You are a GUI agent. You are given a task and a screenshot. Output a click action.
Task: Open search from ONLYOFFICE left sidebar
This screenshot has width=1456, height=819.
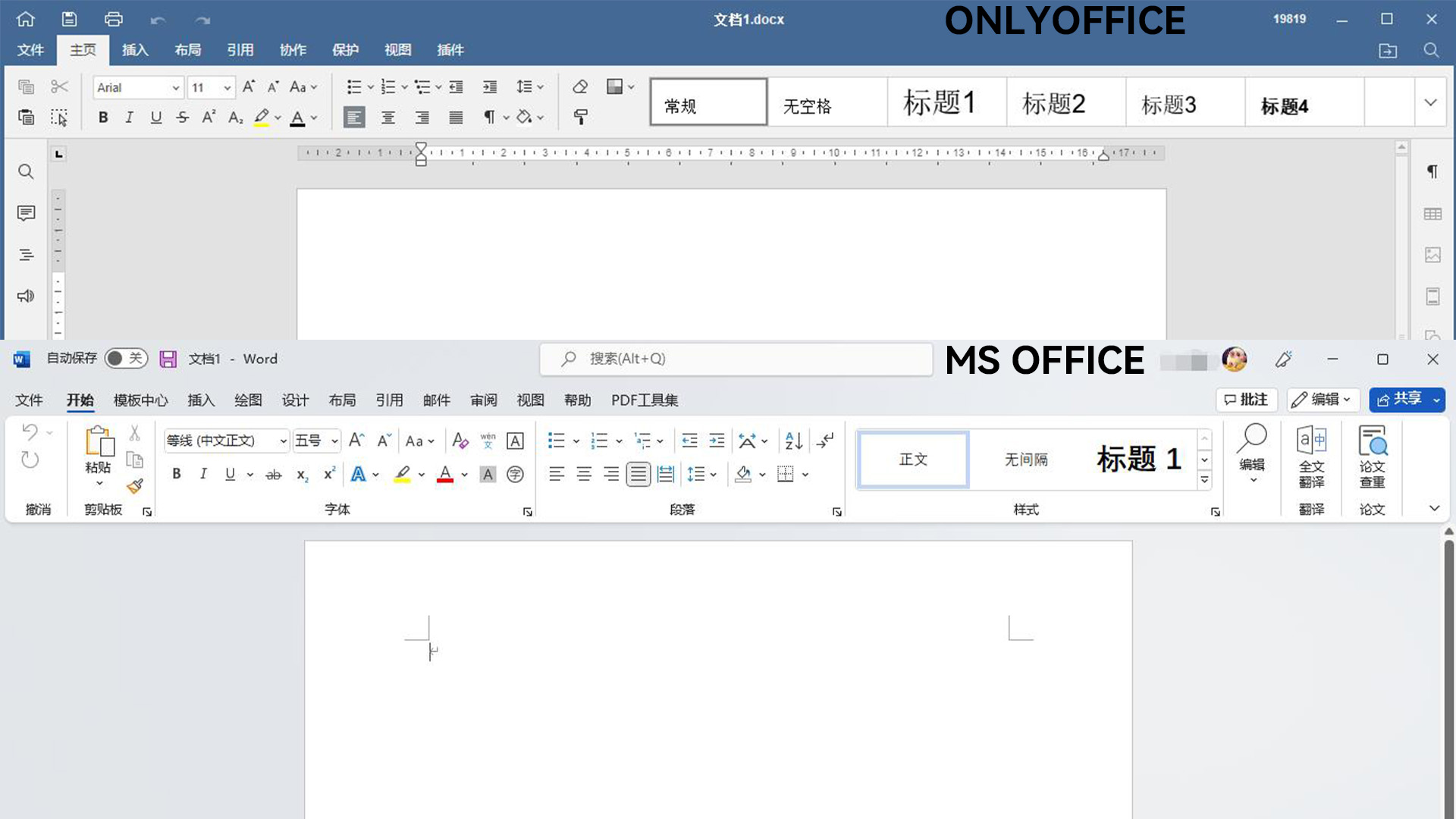pos(26,171)
